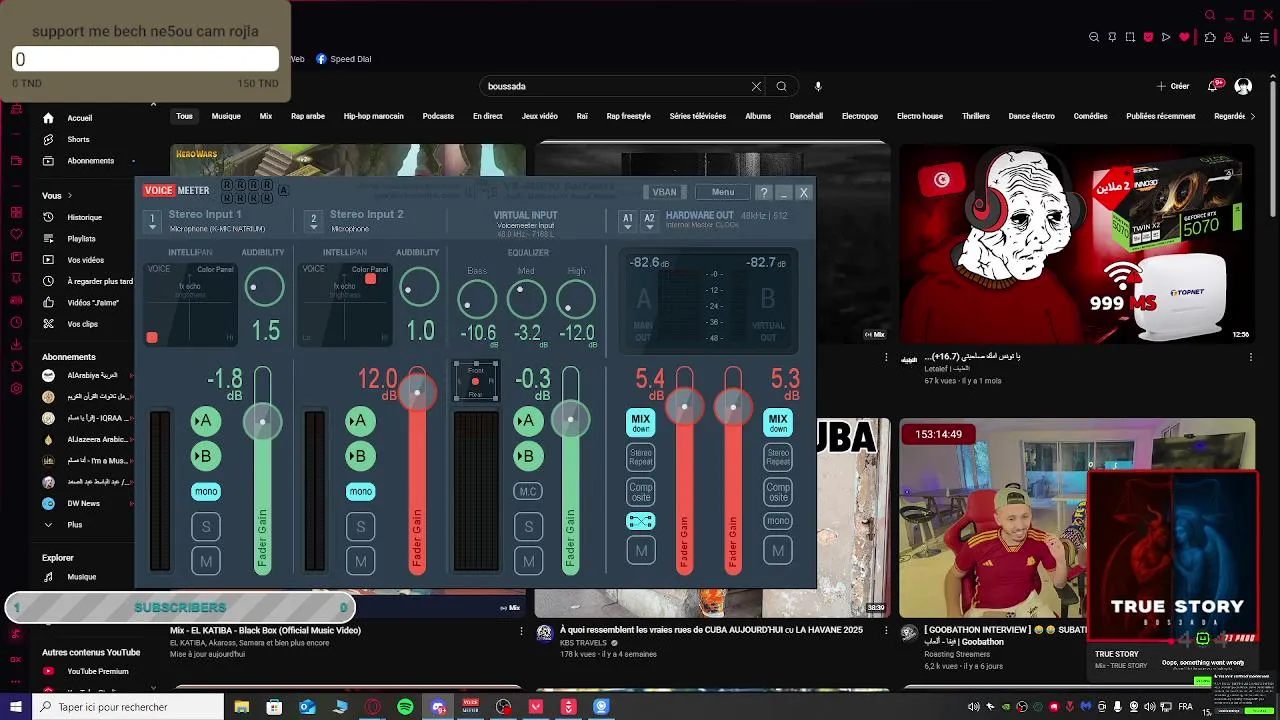Toggle MIX down on bus B
The width and height of the screenshot is (1280, 720).
(778, 423)
